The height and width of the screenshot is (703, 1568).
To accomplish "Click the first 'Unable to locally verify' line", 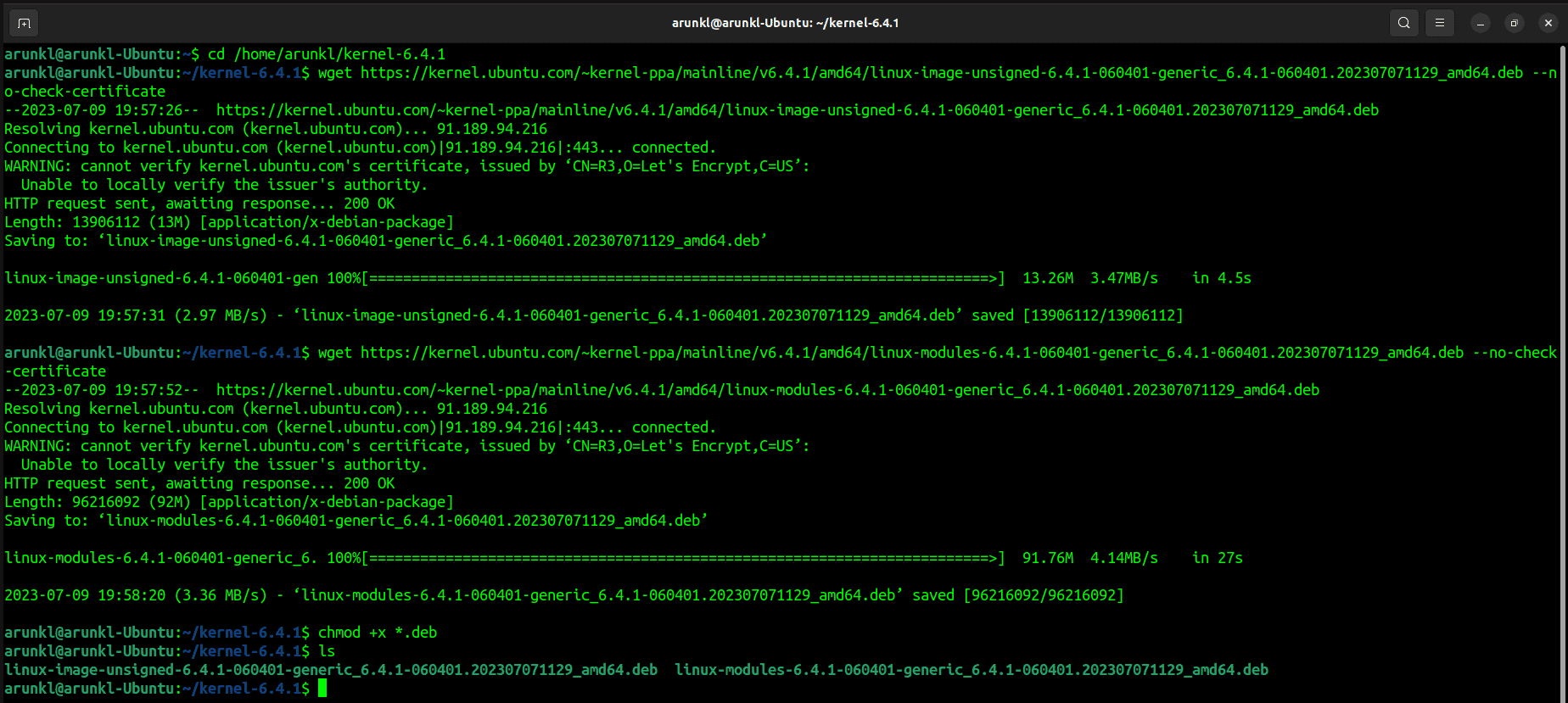I will pyautogui.click(x=225, y=185).
